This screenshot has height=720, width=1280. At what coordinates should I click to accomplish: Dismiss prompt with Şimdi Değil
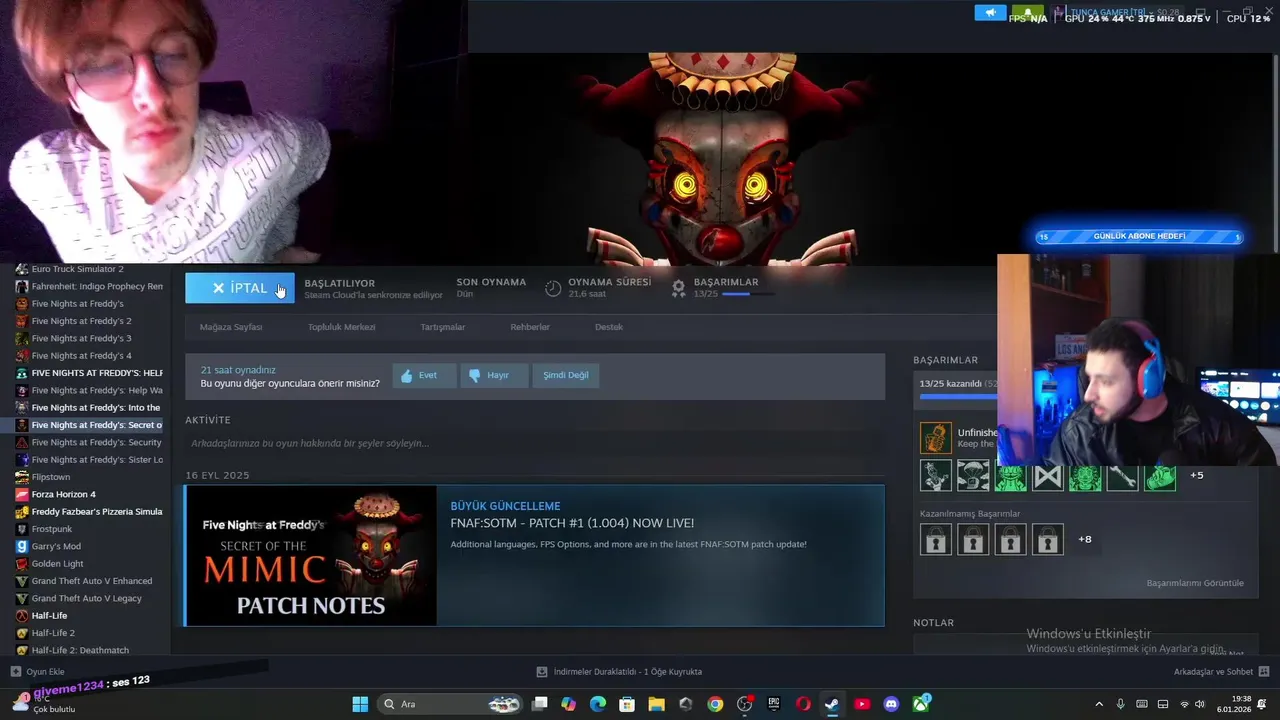566,375
